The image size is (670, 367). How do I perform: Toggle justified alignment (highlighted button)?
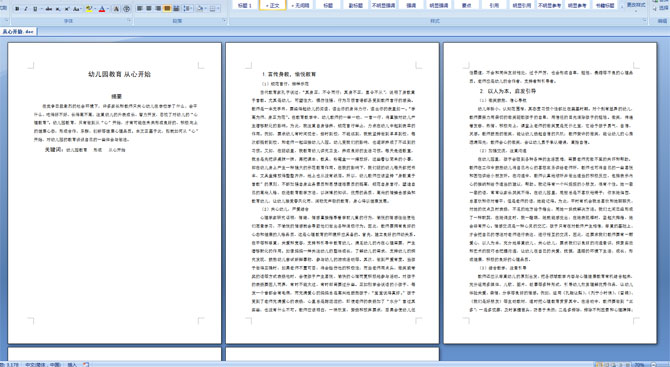coord(167,8)
